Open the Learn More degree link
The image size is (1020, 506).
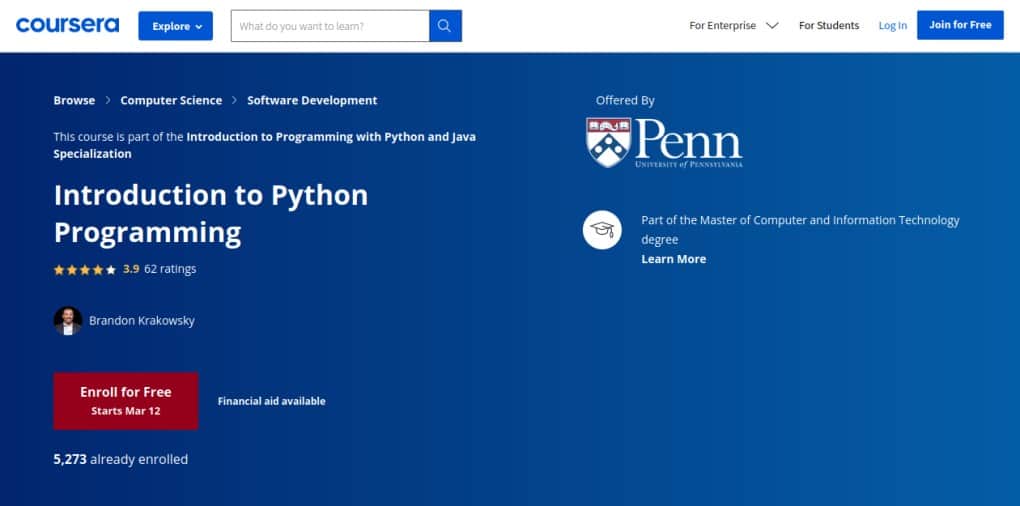click(x=673, y=259)
